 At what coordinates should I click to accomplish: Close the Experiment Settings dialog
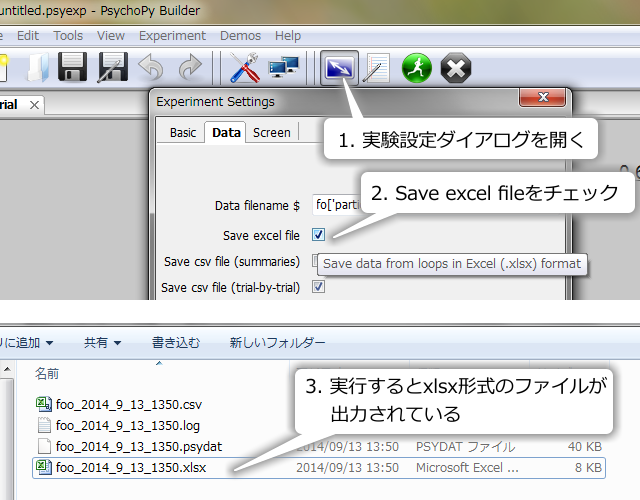(542, 97)
